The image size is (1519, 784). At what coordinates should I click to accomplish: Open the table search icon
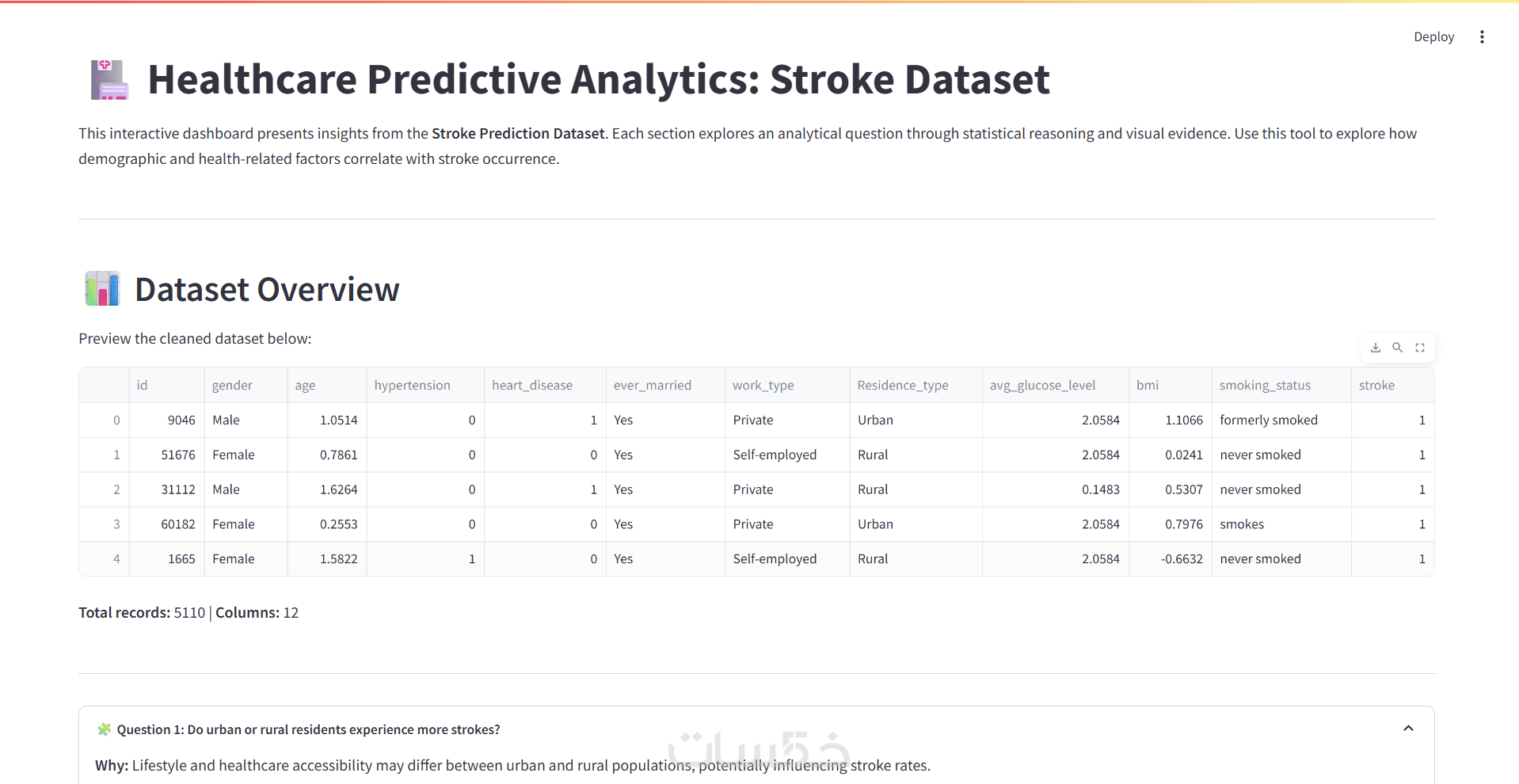pyautogui.click(x=1398, y=348)
